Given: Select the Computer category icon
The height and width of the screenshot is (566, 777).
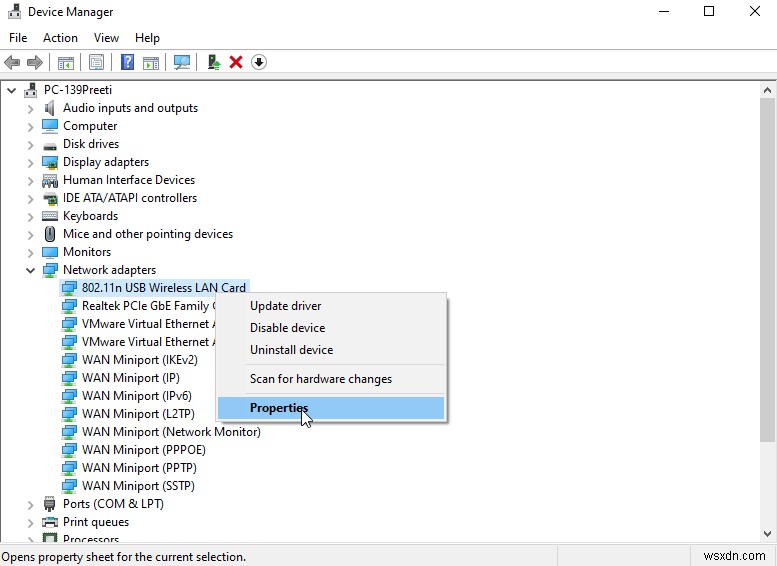Looking at the screenshot, I should pos(50,126).
